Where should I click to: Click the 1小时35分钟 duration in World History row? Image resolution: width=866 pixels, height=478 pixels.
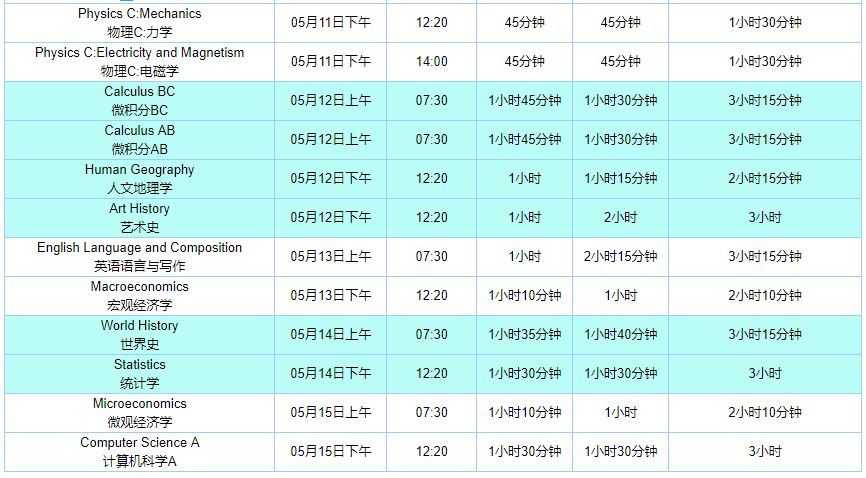[x=525, y=335]
